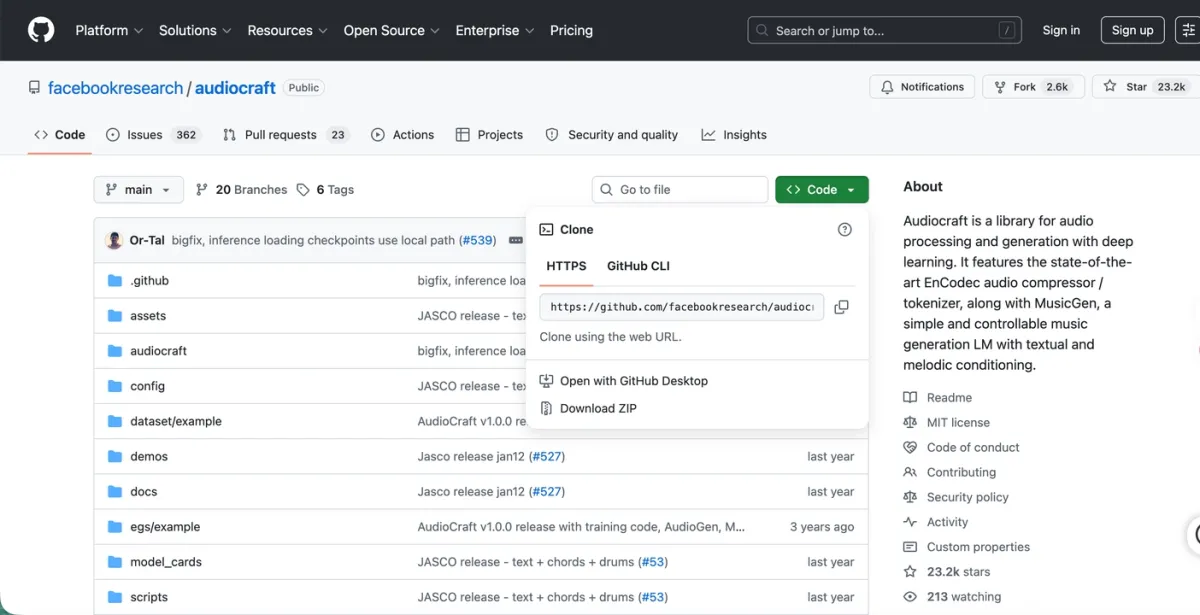Select the HTTPS clone tab
This screenshot has width=1200, height=615.
[x=566, y=266]
